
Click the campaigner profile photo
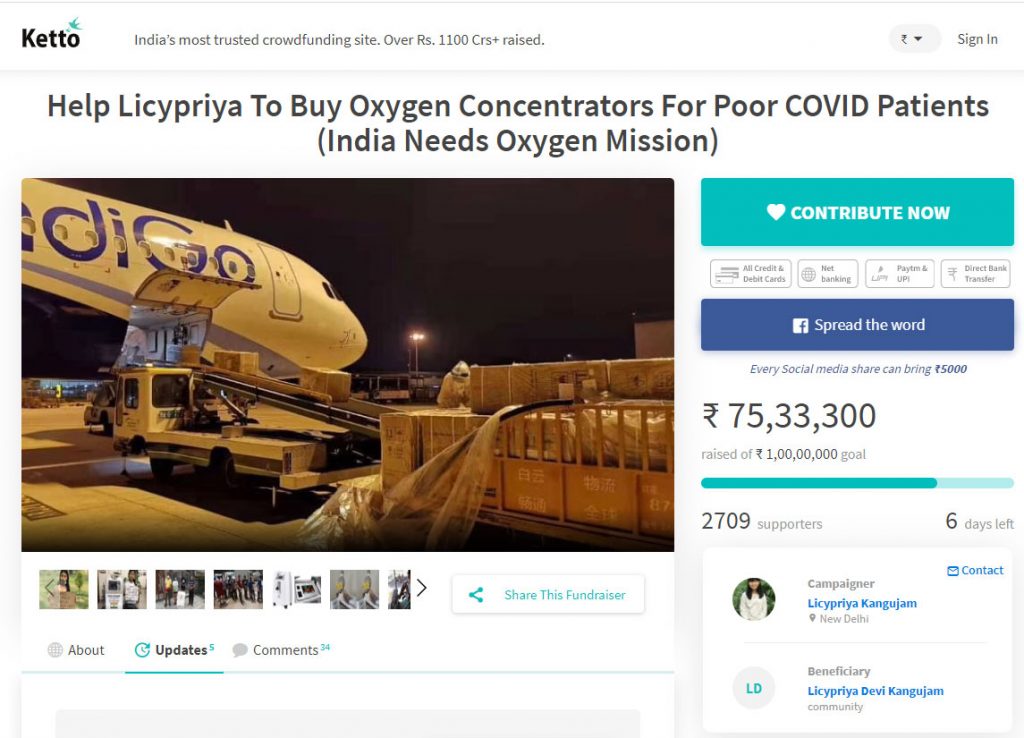click(753, 599)
